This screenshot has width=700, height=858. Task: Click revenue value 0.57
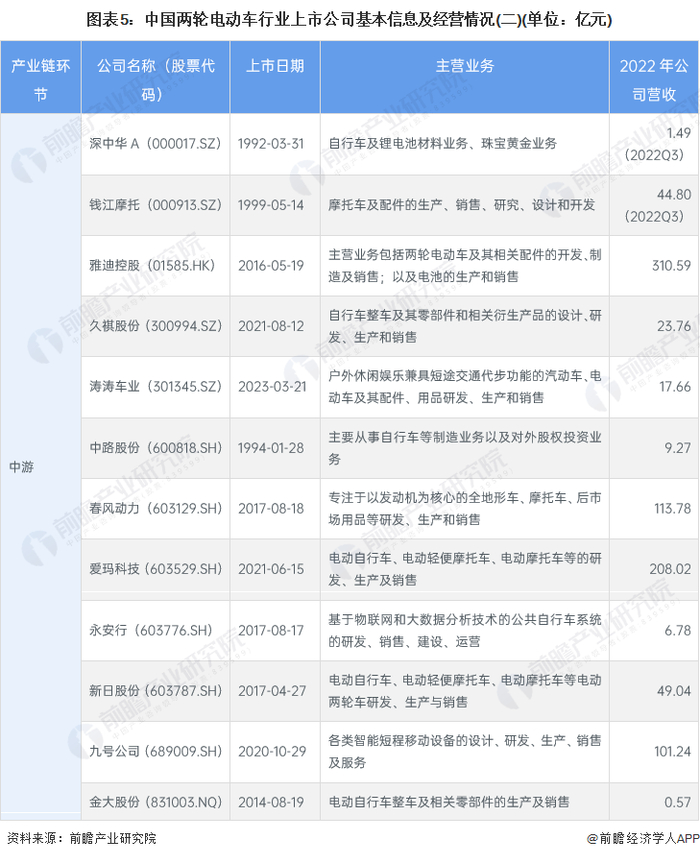tap(678, 802)
